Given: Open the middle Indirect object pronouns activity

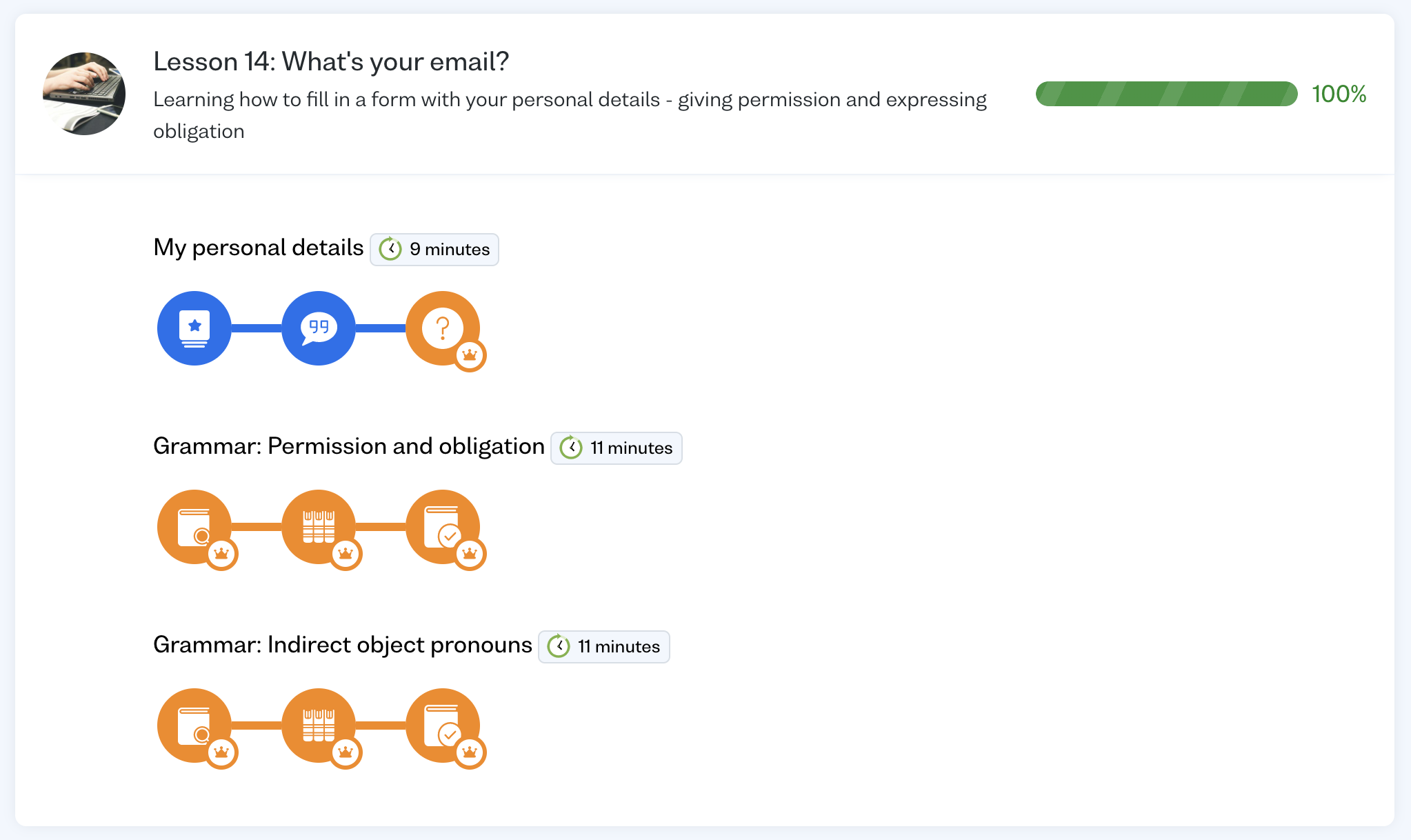Looking at the screenshot, I should 319,726.
